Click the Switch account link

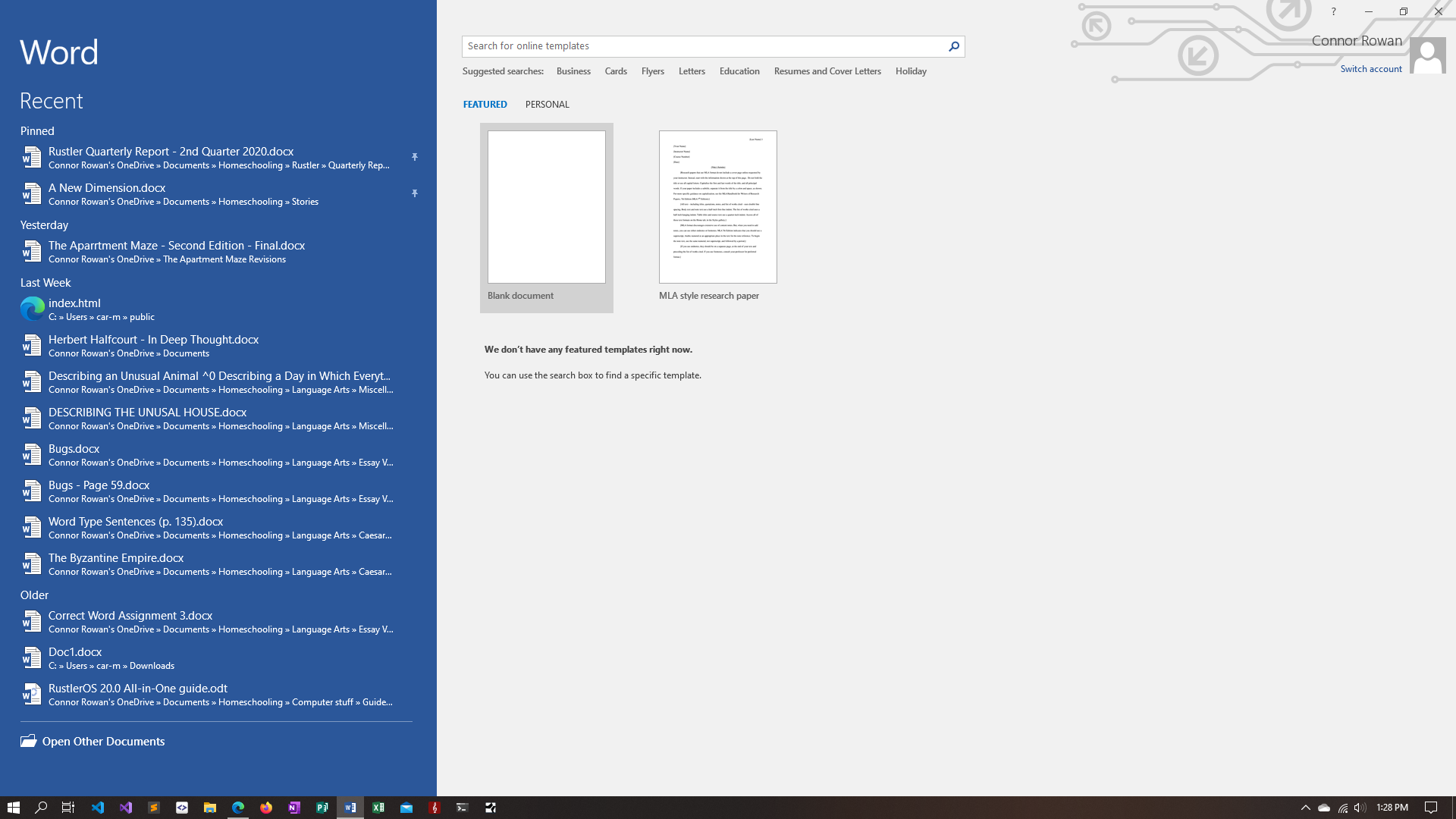[x=1371, y=69]
